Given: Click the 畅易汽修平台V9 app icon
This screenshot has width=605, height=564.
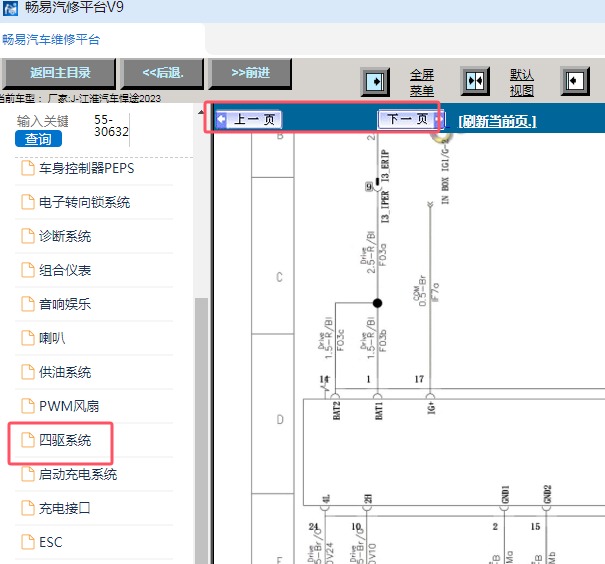Looking at the screenshot, I should pos(10,8).
